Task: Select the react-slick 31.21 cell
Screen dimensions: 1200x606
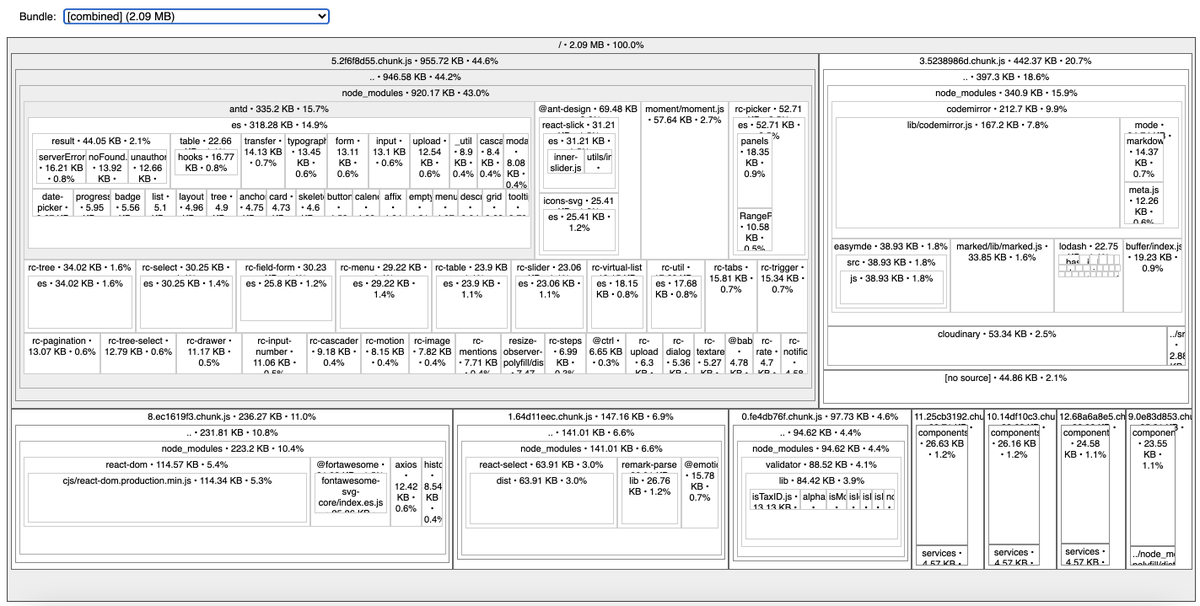Action: pos(578,125)
